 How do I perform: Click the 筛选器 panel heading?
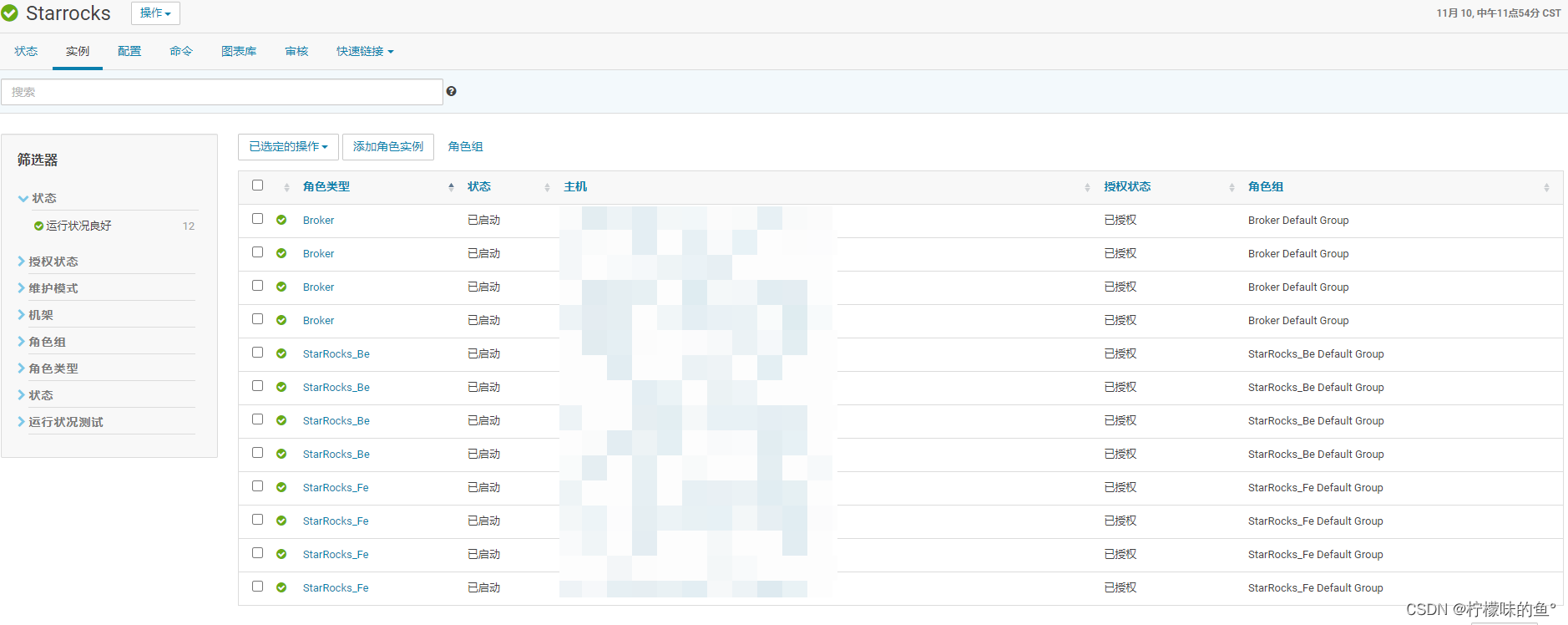(38, 160)
